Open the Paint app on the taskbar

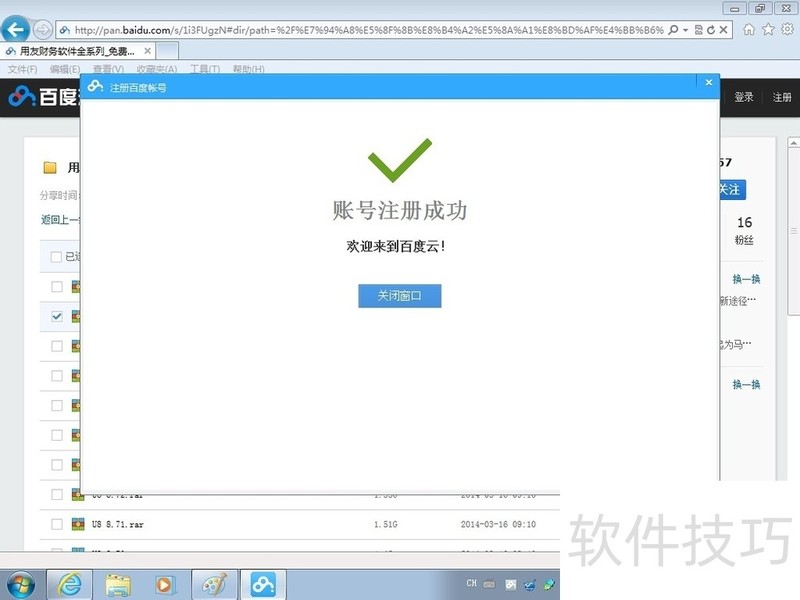point(213,583)
